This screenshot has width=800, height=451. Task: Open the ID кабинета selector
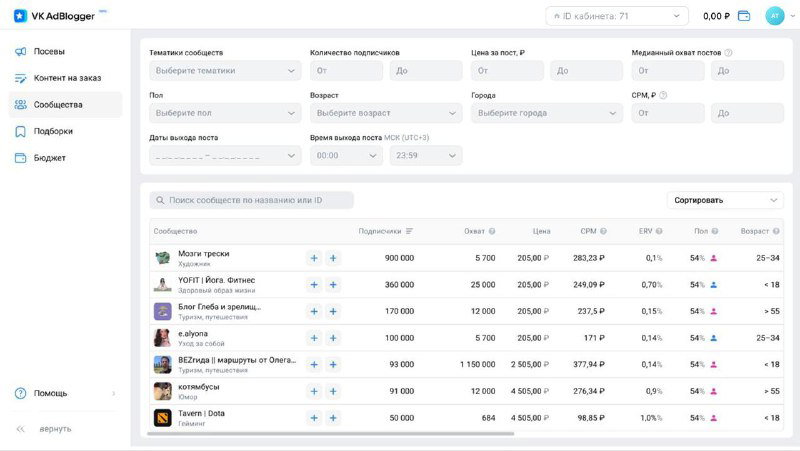click(x=616, y=16)
